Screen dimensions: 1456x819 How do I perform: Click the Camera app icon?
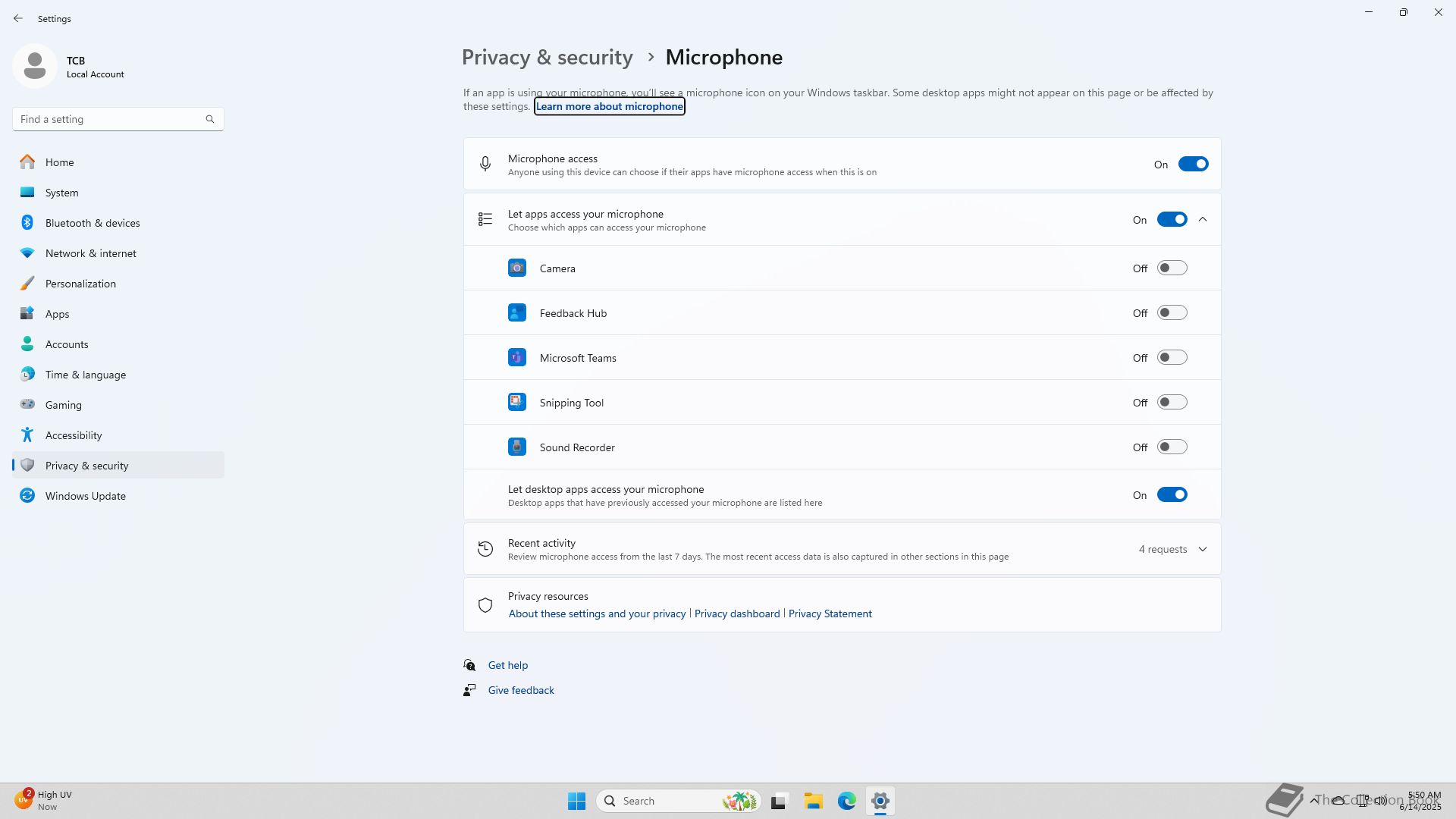tap(517, 268)
